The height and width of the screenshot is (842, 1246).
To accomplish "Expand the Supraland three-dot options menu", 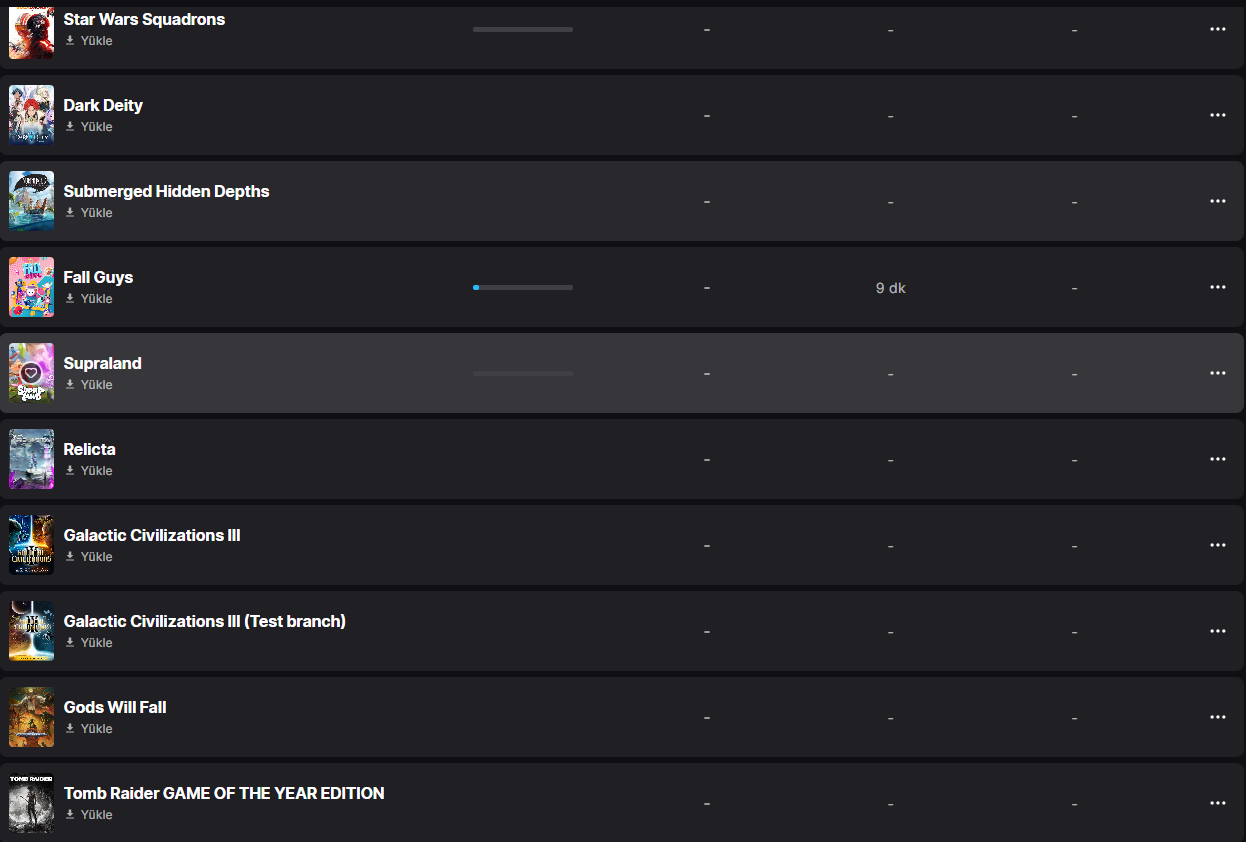I will tap(1217, 373).
